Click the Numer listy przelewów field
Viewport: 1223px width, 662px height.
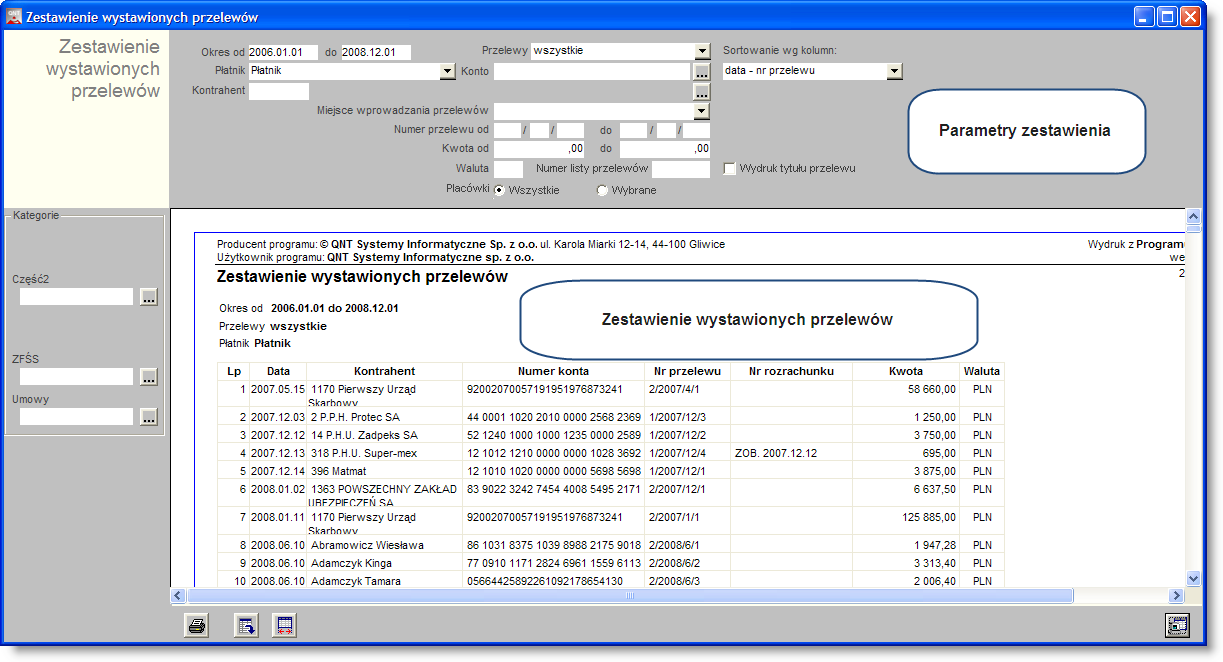(x=681, y=169)
